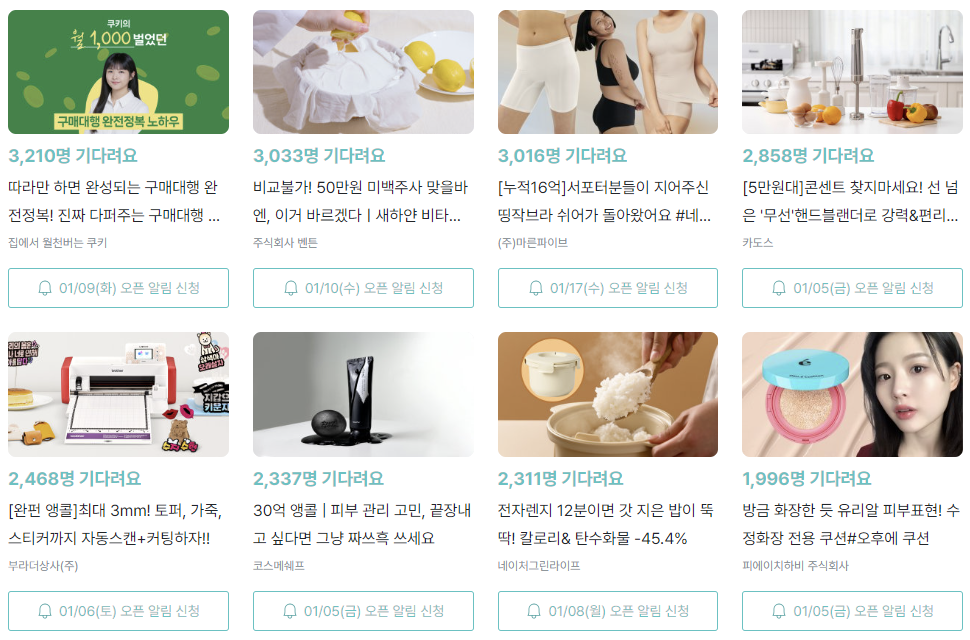
Task: Click bell icon on 01/17(수) alert button
Action: click(x=536, y=288)
